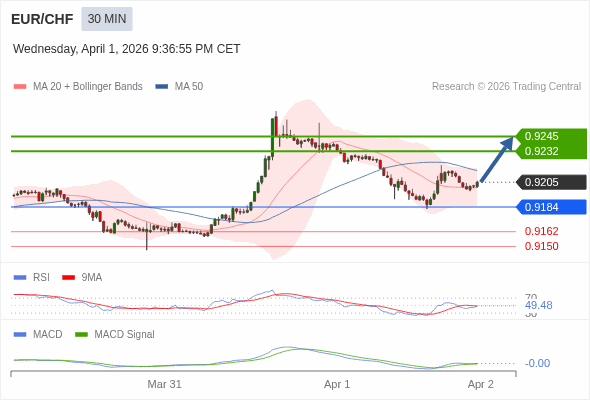Click the MACD blue legend swatch
590x400 pixels.
click(20, 335)
